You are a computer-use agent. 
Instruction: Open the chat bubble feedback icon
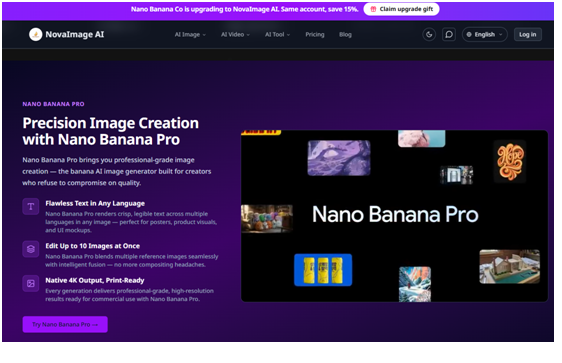[x=449, y=34]
